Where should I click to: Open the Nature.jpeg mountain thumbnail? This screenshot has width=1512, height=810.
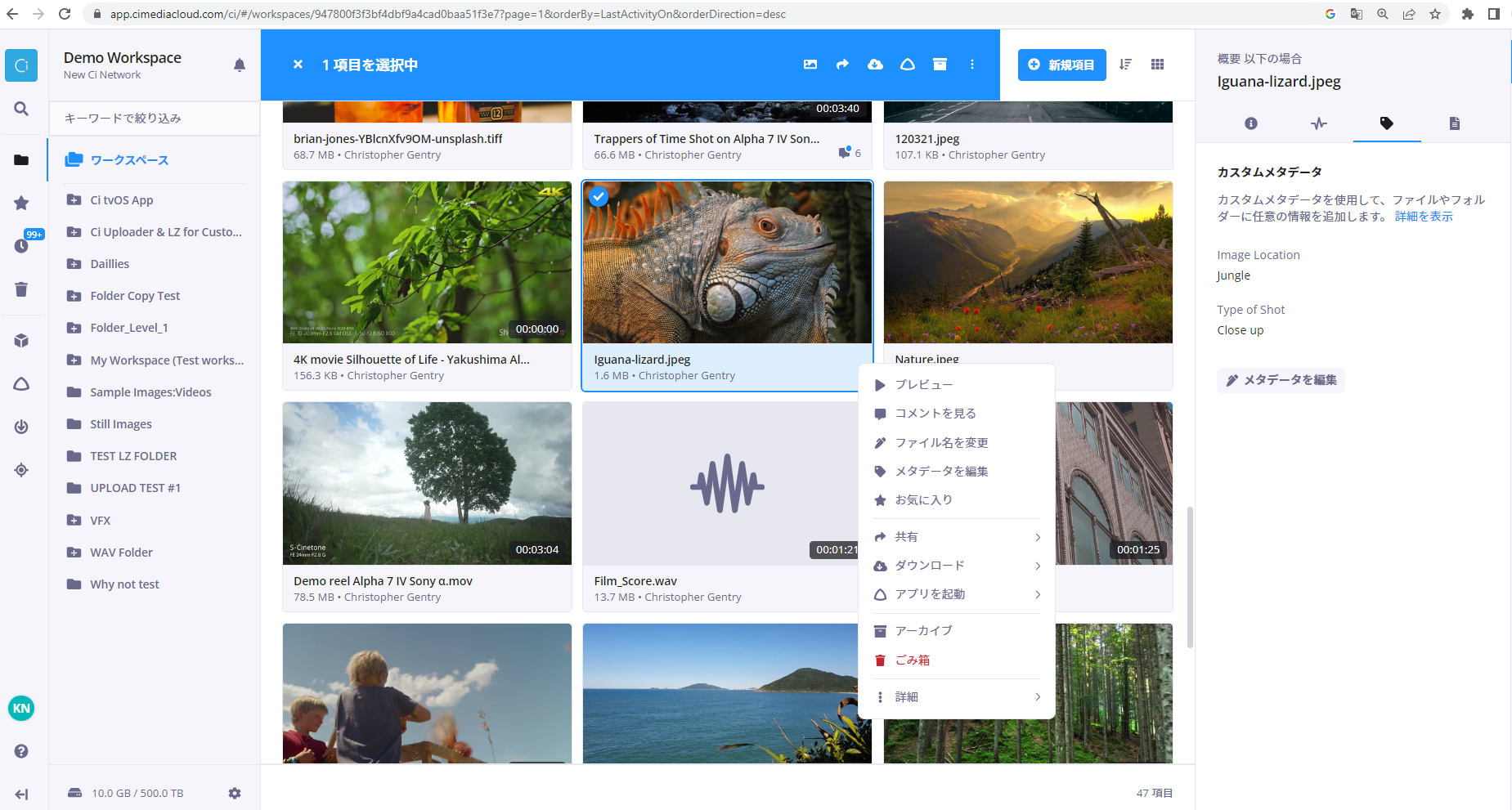tap(1028, 262)
